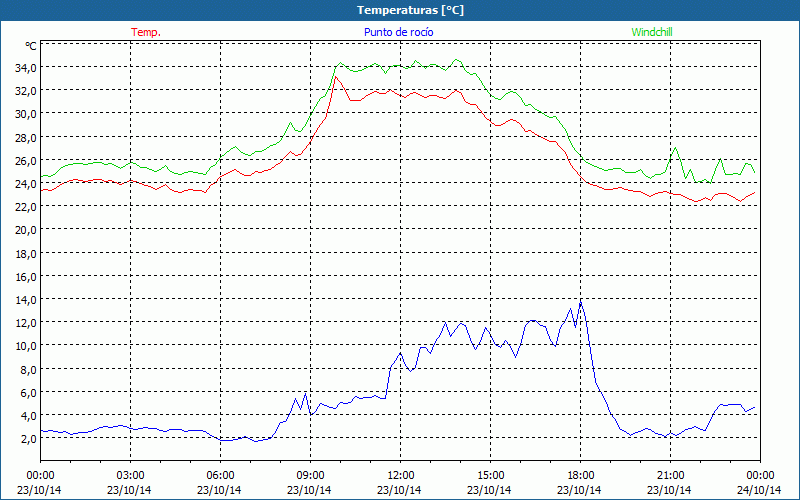
Task: Click the 2,0 y-axis value
Action: (x=29, y=439)
